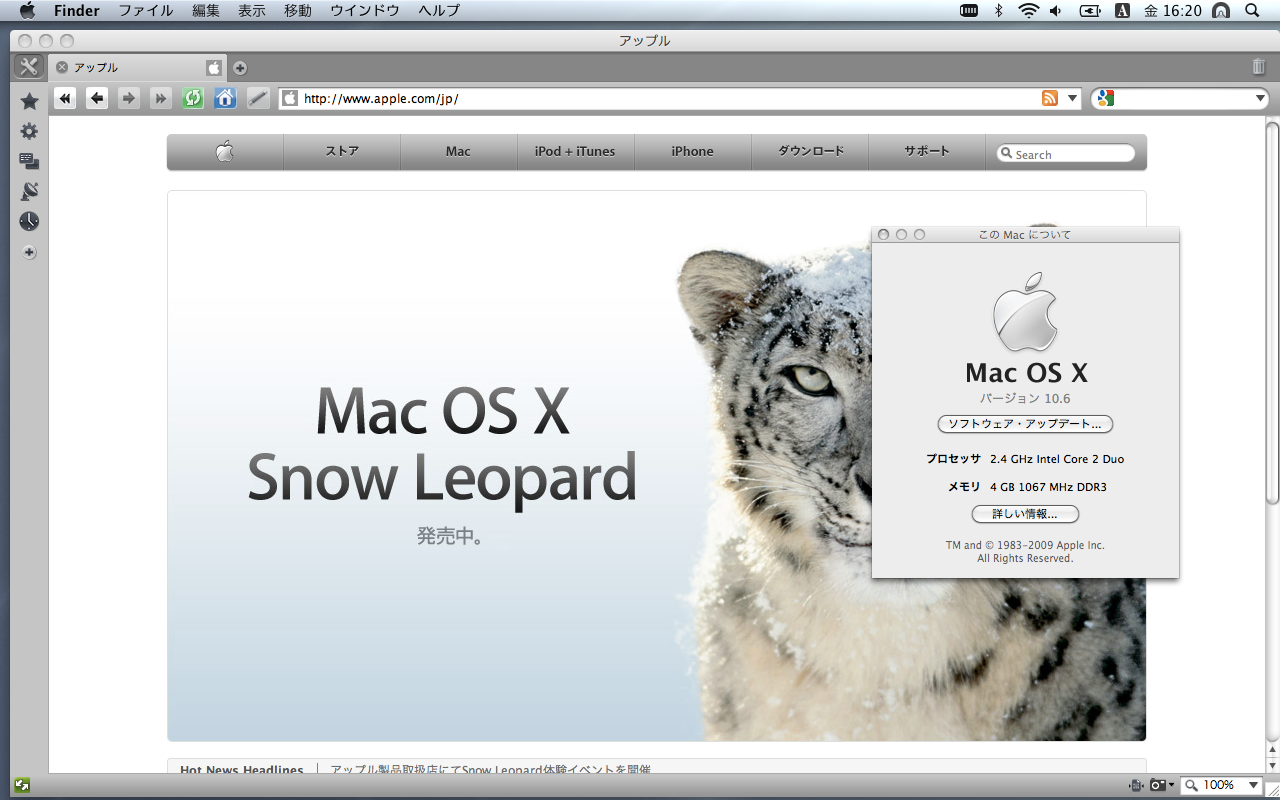Image resolution: width=1280 pixels, height=800 pixels.
Task: Open the 表示 menu
Action: [252, 11]
